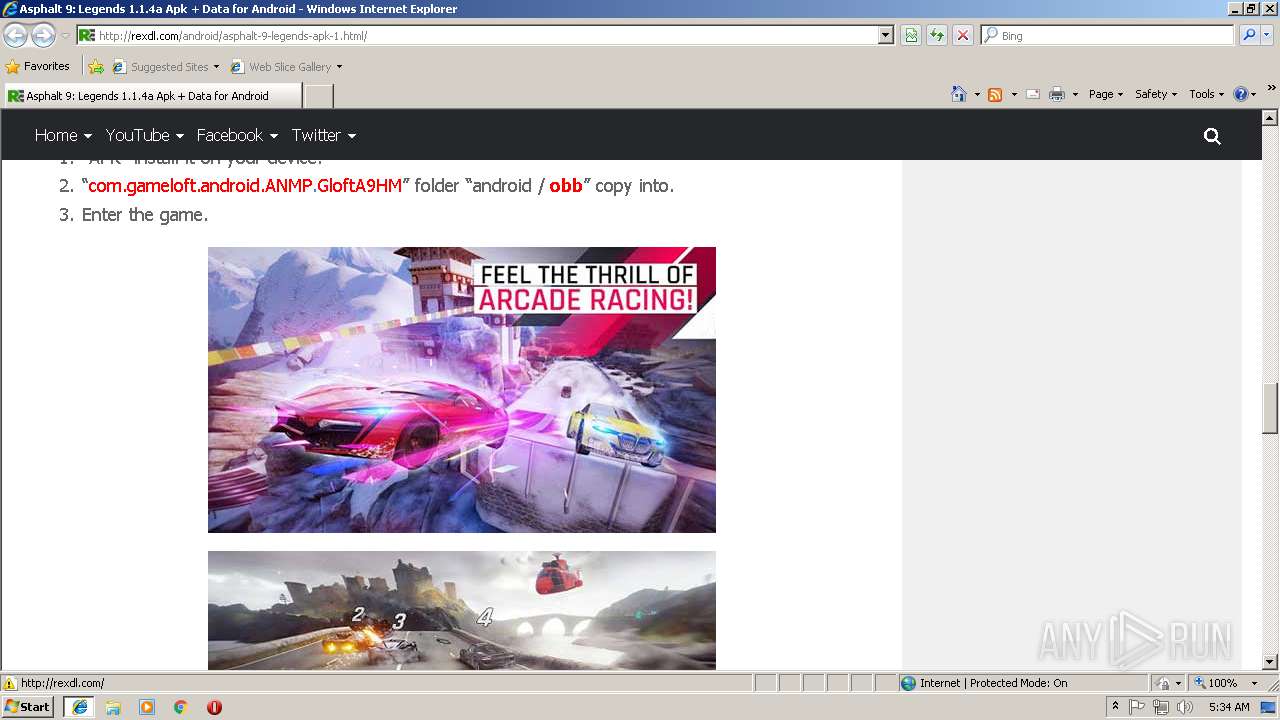Click the volume speaker icon in tray
The width and height of the screenshot is (1280, 720).
[1185, 707]
